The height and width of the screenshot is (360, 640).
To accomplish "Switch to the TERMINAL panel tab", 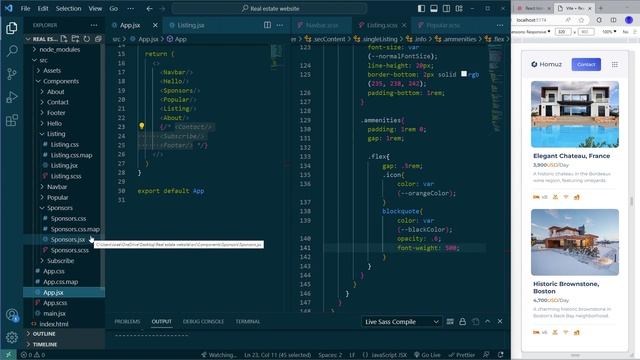I will click(248, 322).
